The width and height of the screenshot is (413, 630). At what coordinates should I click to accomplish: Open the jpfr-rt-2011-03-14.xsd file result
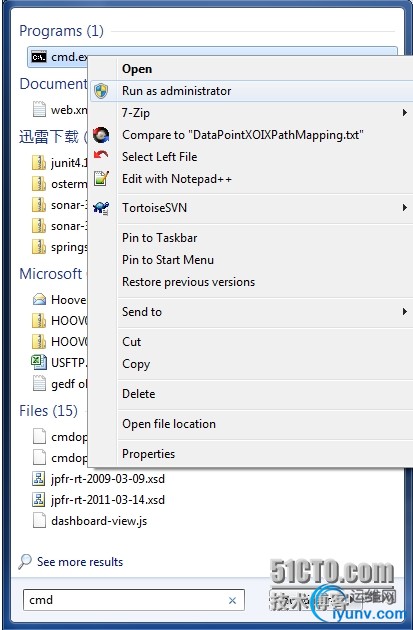108,499
